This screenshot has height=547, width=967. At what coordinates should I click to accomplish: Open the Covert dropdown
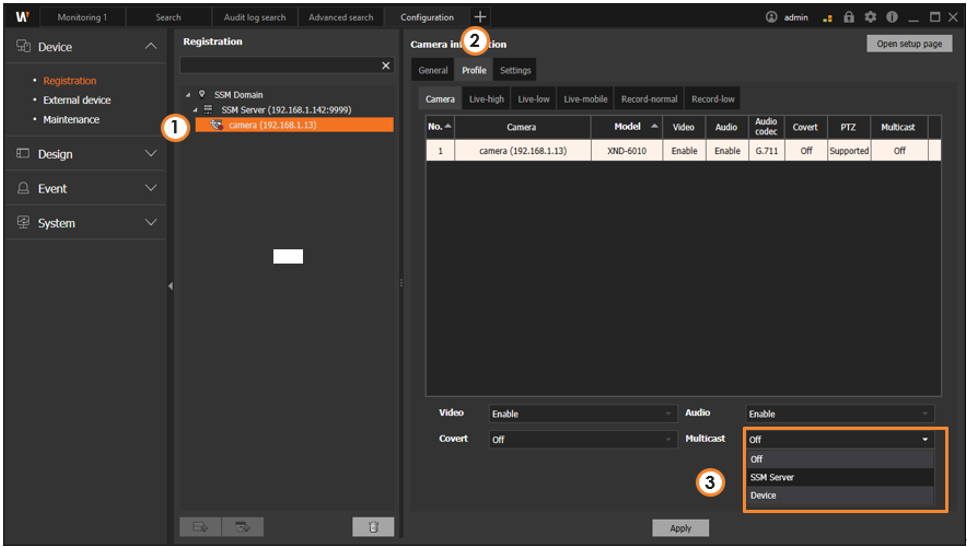pyautogui.click(x=583, y=439)
